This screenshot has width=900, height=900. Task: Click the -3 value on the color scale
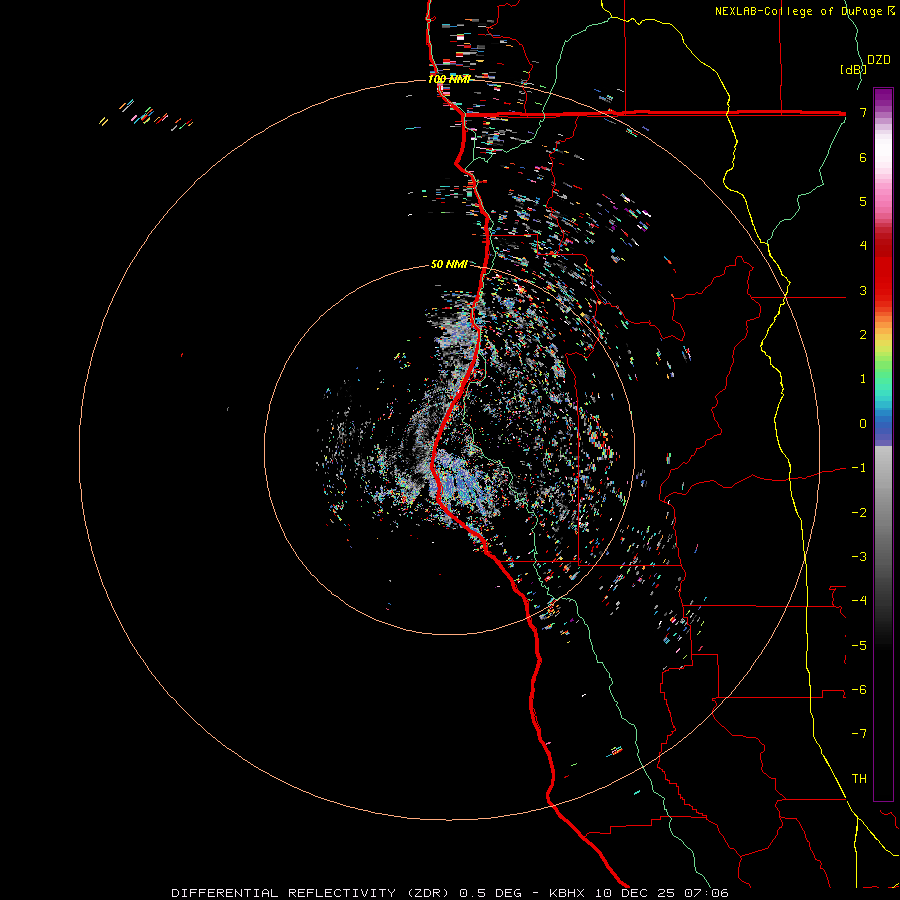pyautogui.click(x=859, y=557)
